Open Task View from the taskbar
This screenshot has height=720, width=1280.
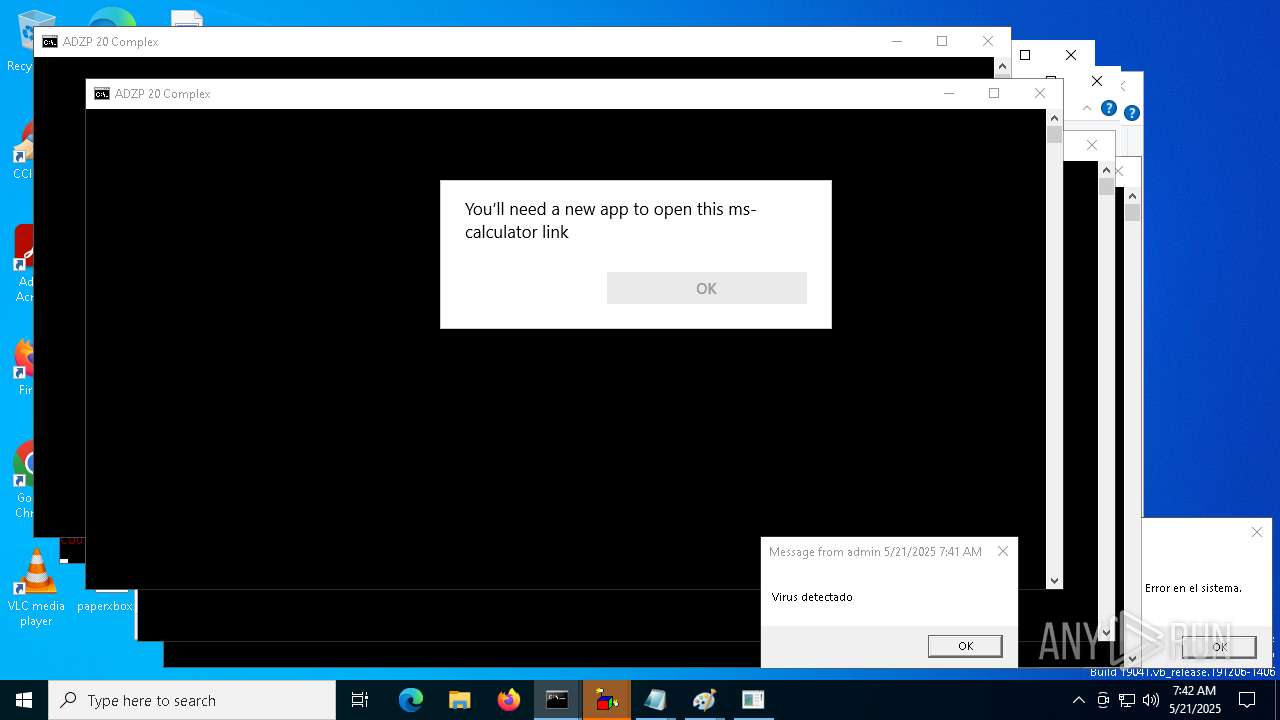(x=360, y=700)
